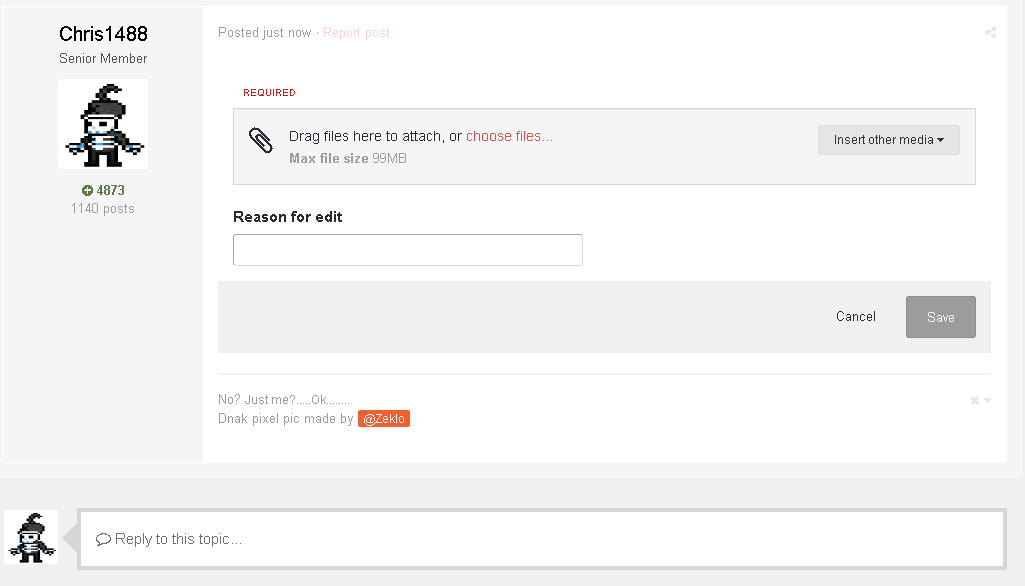This screenshot has width=1025, height=586.
Task: Open the Insert other media dropdown
Action: [x=888, y=140]
